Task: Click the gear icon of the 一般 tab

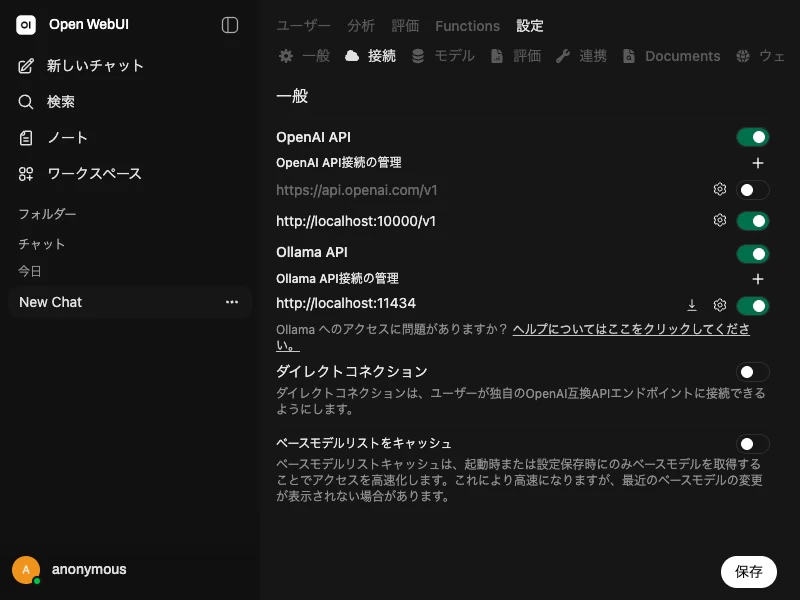Action: click(286, 56)
